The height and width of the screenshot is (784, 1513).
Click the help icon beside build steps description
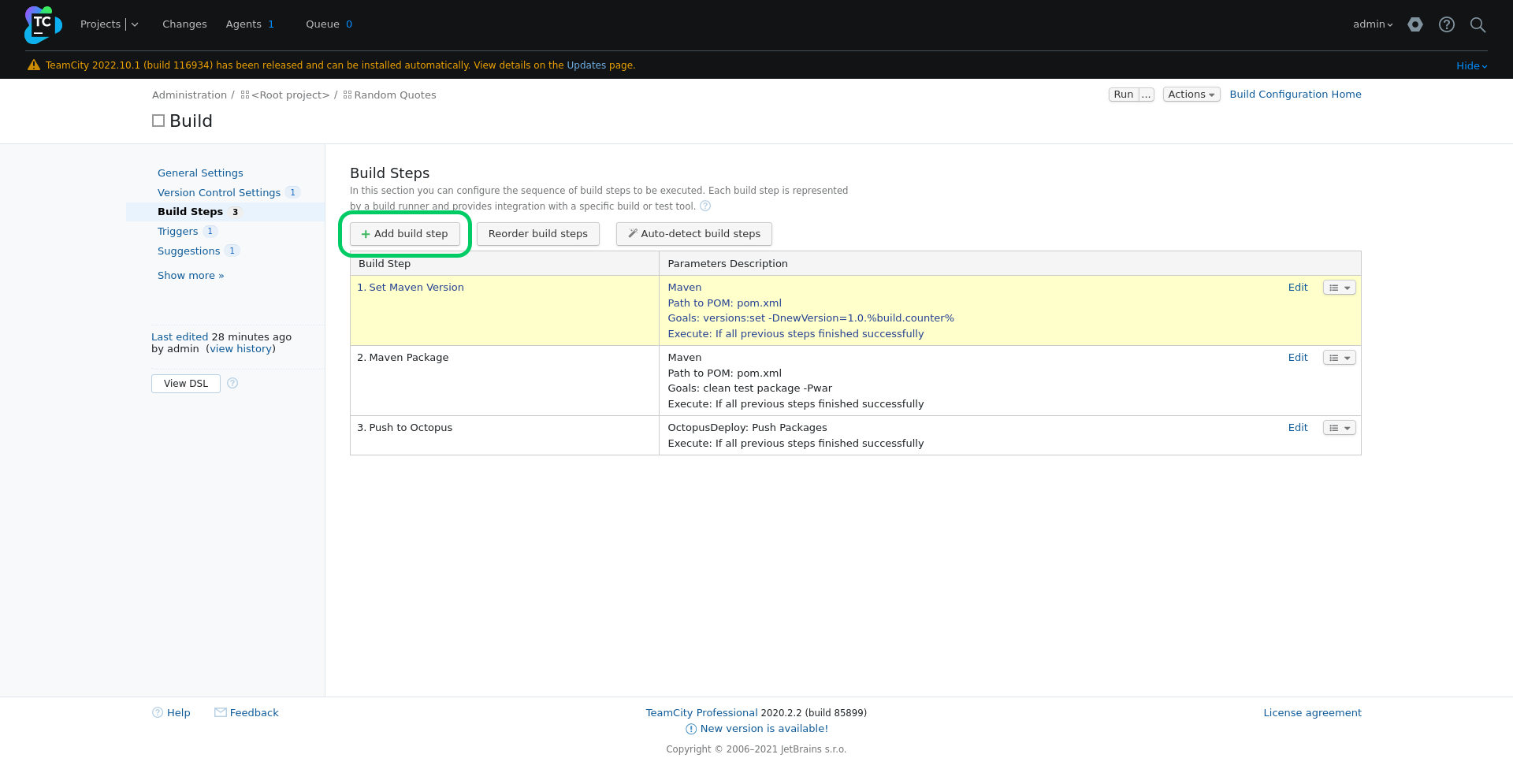[x=705, y=206]
